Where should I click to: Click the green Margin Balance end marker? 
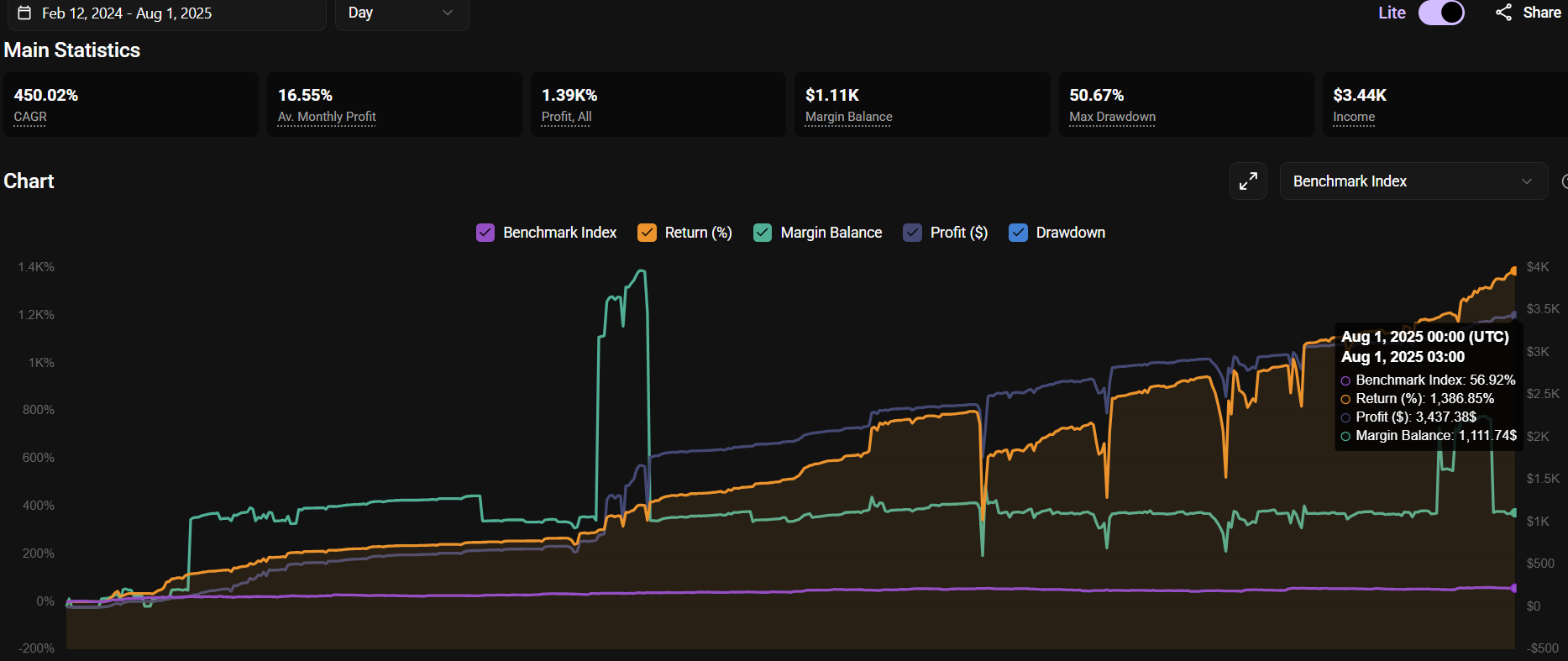[1514, 512]
